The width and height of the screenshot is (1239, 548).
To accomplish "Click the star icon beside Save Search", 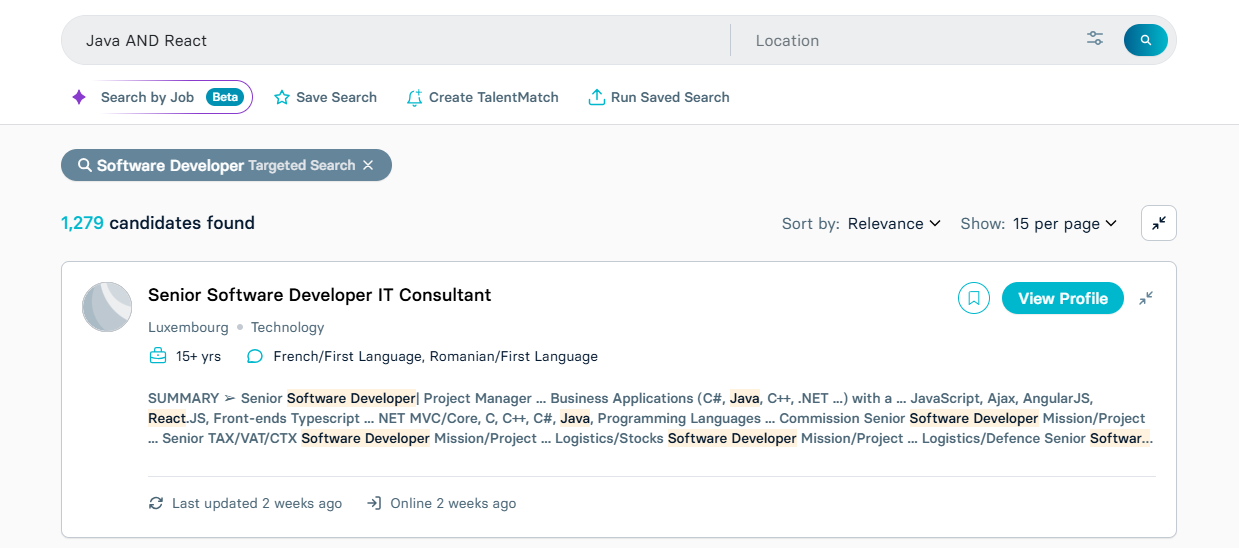I will click(x=282, y=98).
